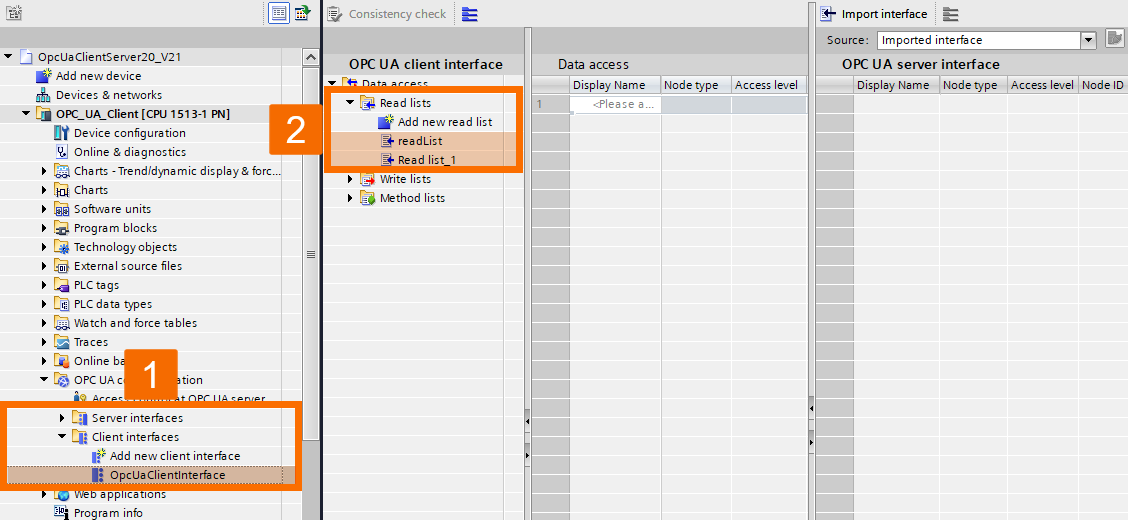
Task: Click Display Name header in Data access table
Action: (616, 85)
